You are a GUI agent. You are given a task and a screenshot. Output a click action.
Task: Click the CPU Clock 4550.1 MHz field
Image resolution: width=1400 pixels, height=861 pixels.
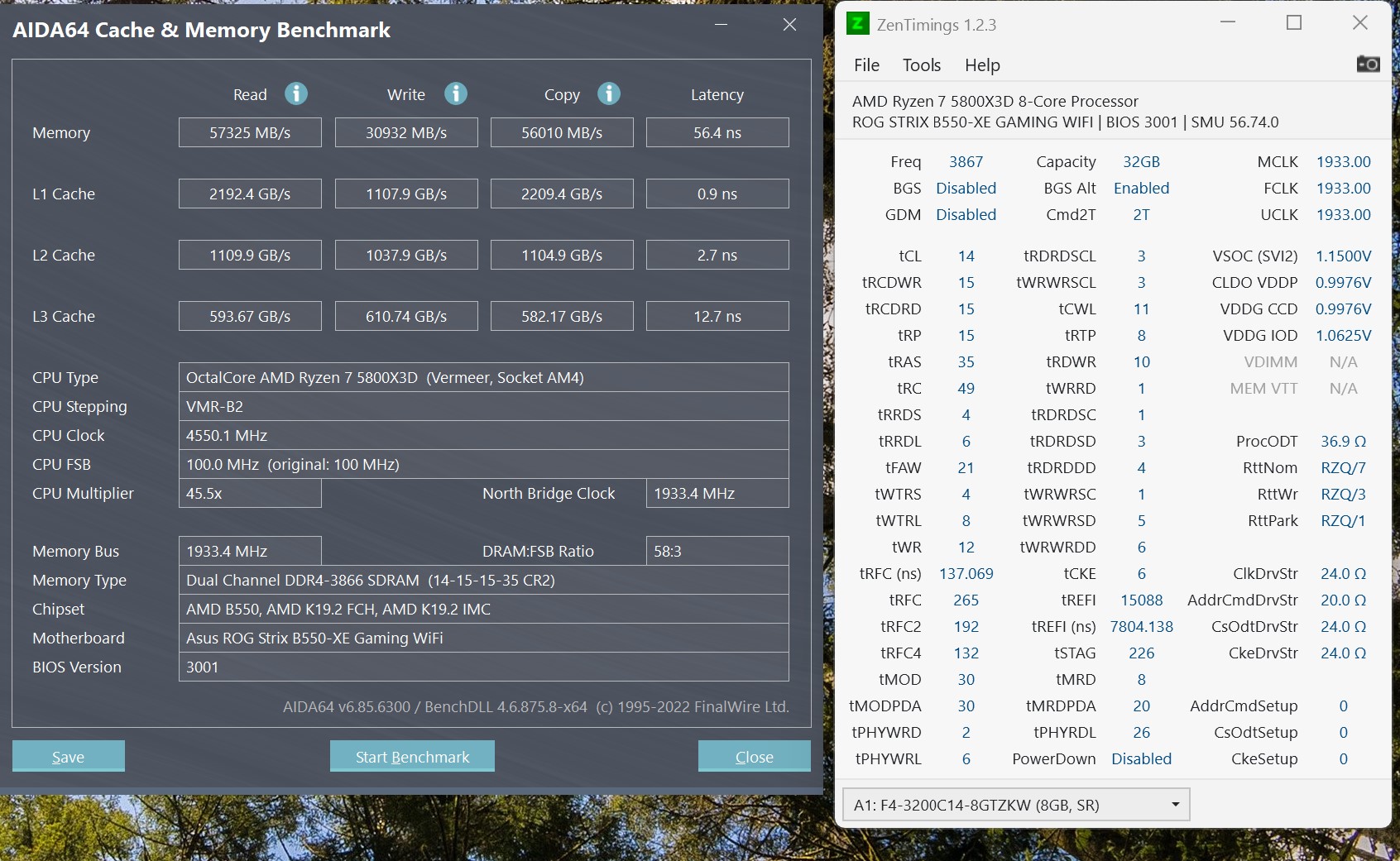coord(484,435)
